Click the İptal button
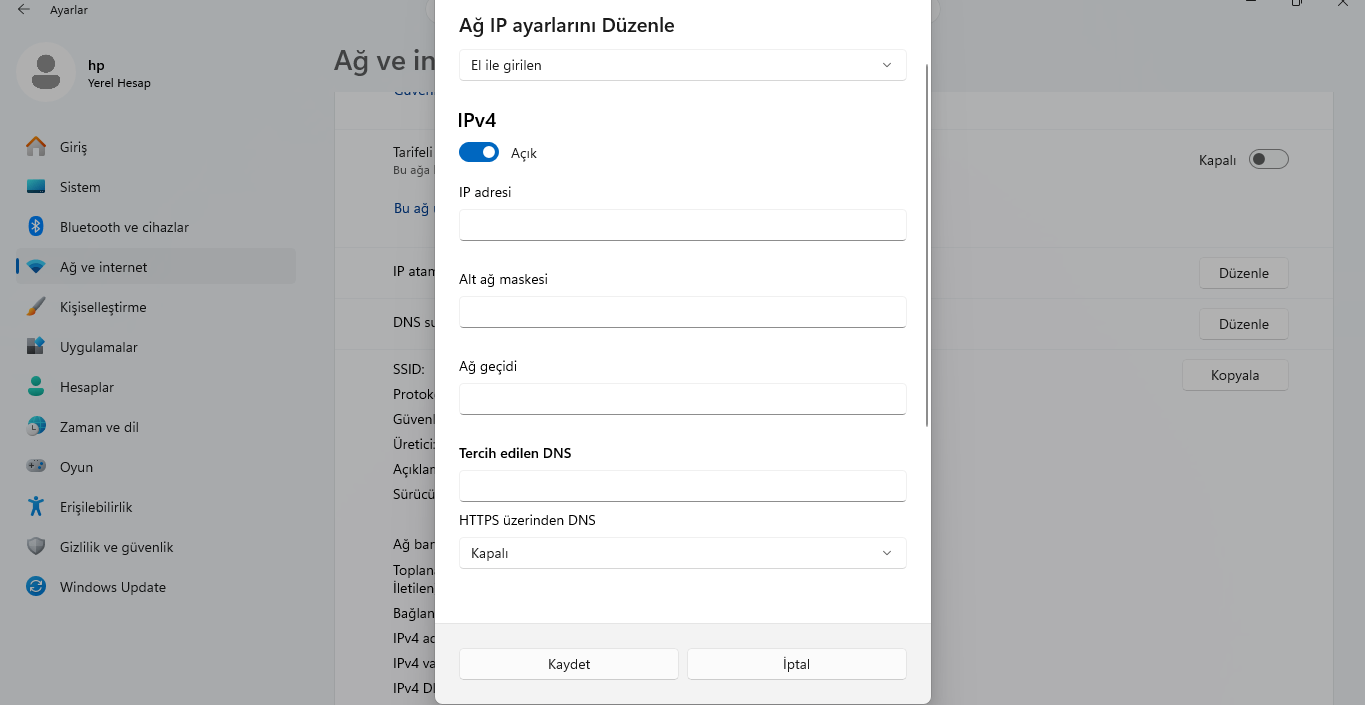This screenshot has height=705, width=1365. pyautogui.click(x=797, y=664)
